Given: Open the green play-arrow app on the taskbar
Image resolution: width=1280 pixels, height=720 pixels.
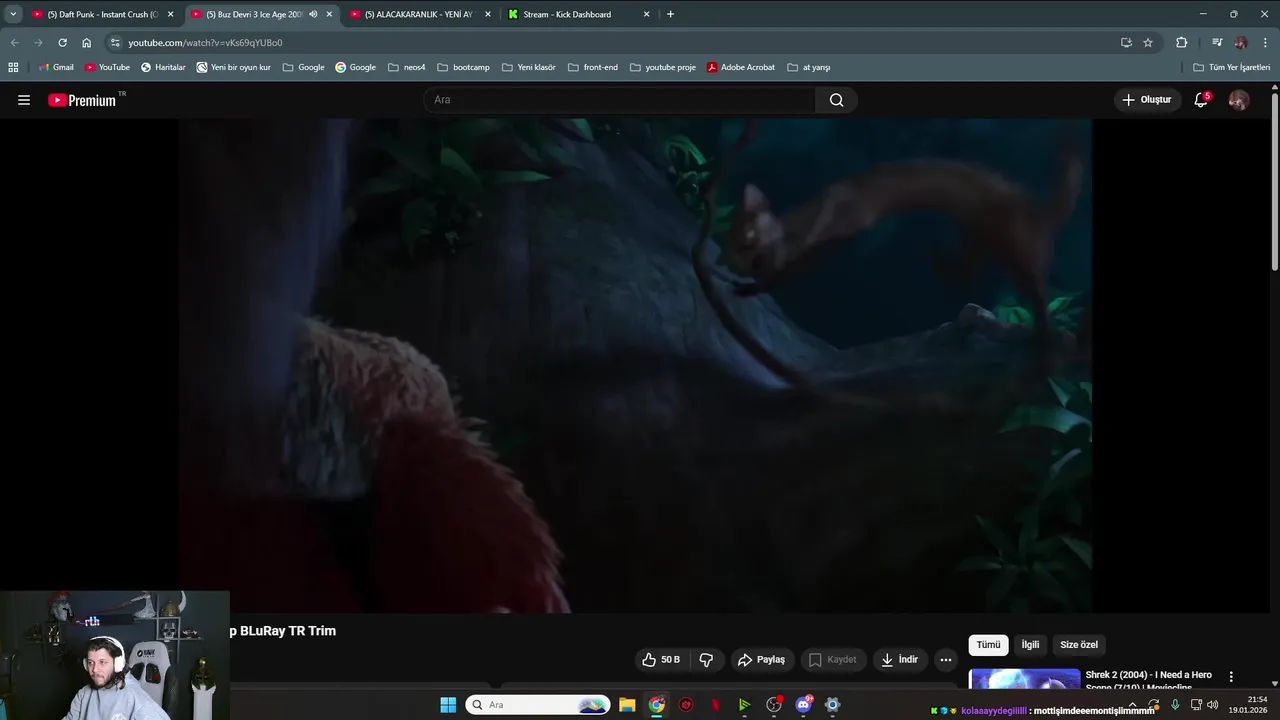Looking at the screenshot, I should click(x=744, y=705).
